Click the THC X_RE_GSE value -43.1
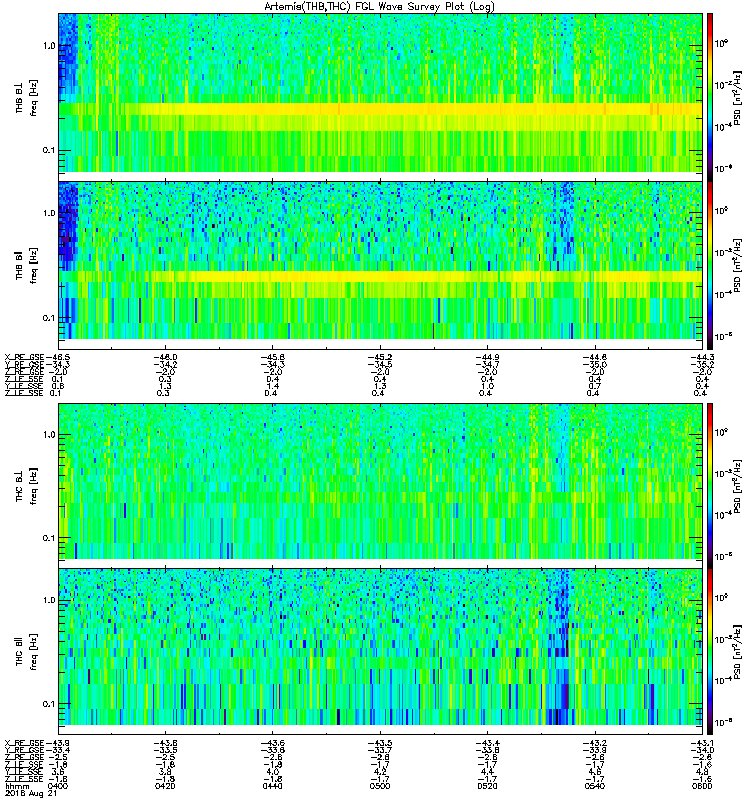Screen dimensions: 750x800 (x=703, y=743)
